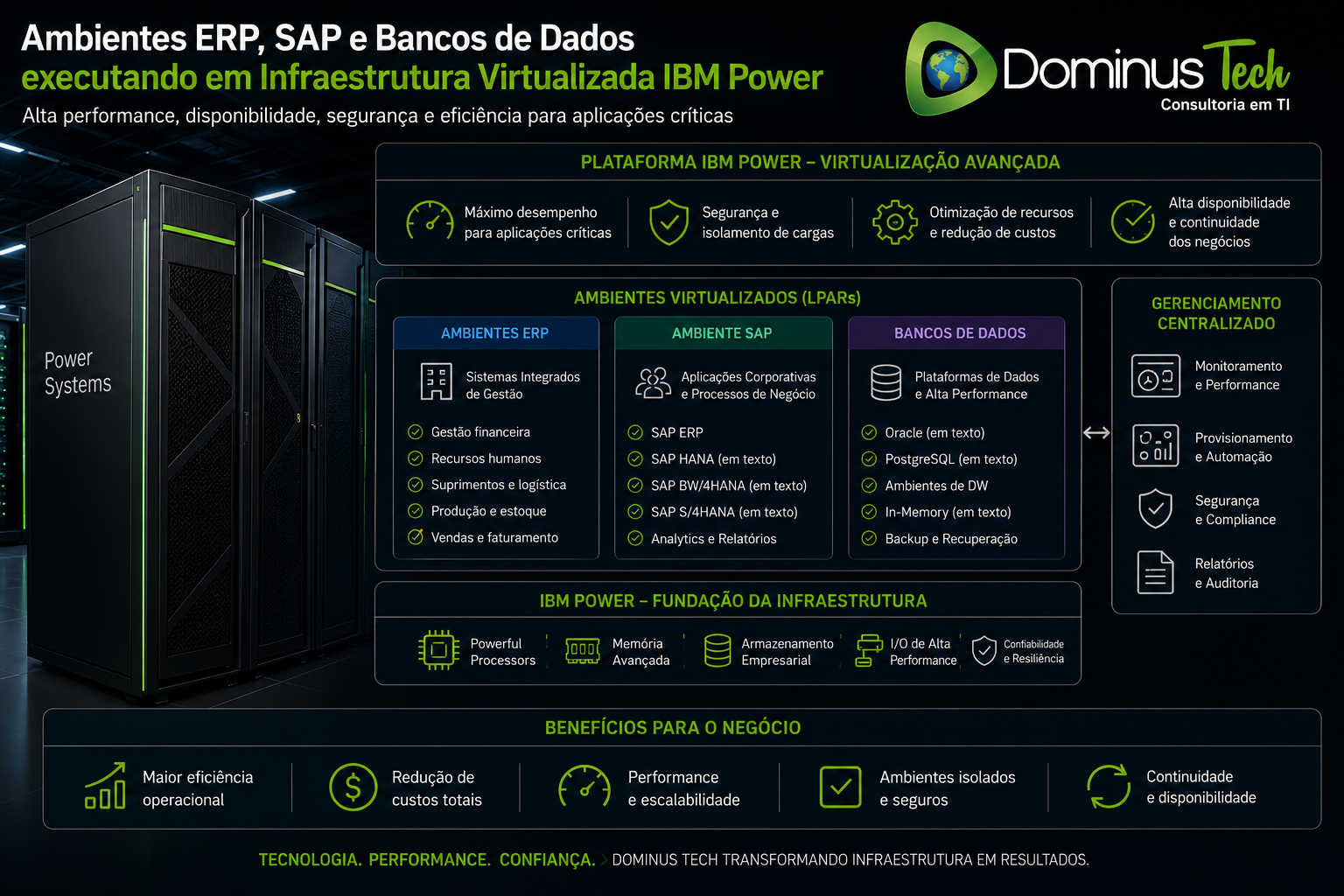The width and height of the screenshot is (1344, 896).
Task: Click the check mark beside SAP HANA
Action: click(x=635, y=458)
